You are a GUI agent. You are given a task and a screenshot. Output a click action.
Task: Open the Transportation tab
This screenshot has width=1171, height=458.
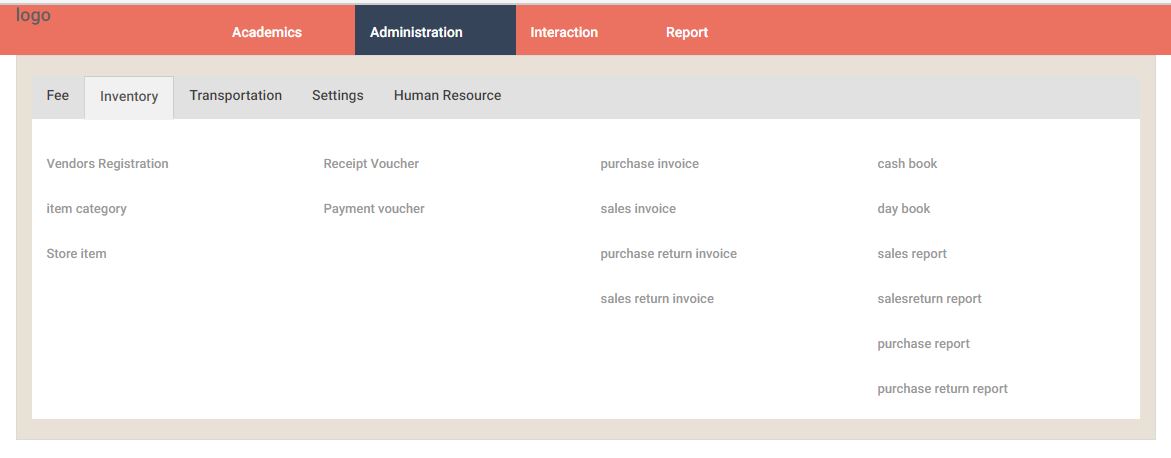(235, 96)
